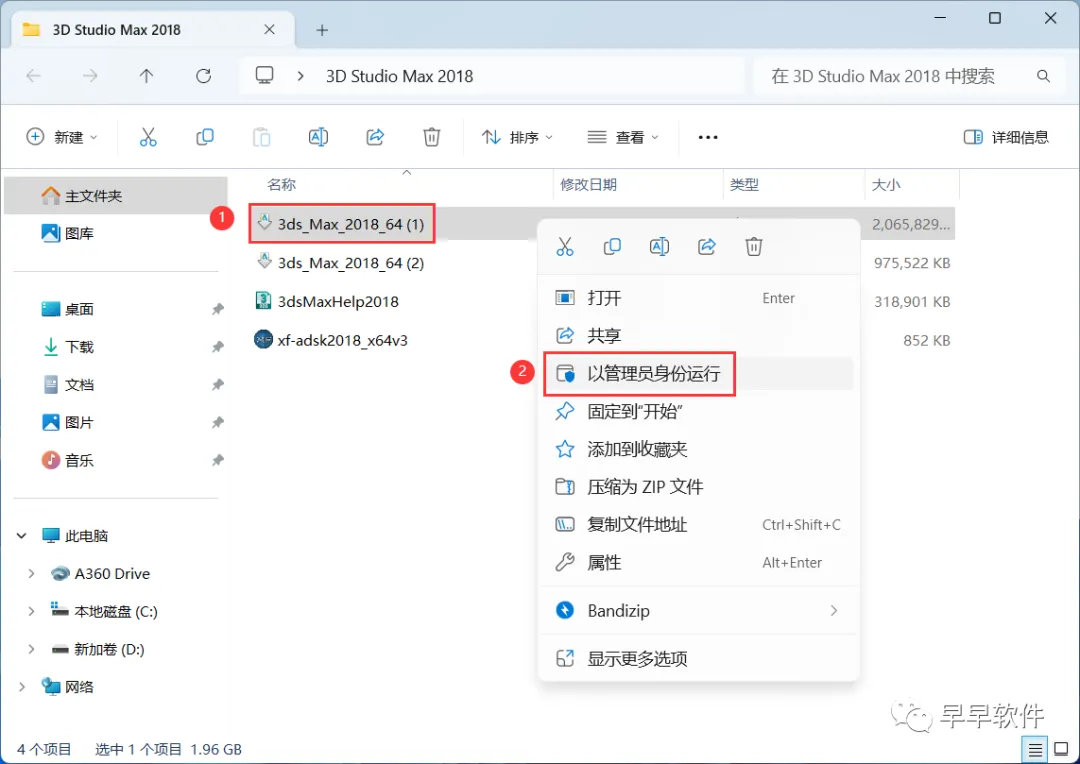The width and height of the screenshot is (1080, 764).
Task: Go forward with the right arrow
Action: click(90, 76)
